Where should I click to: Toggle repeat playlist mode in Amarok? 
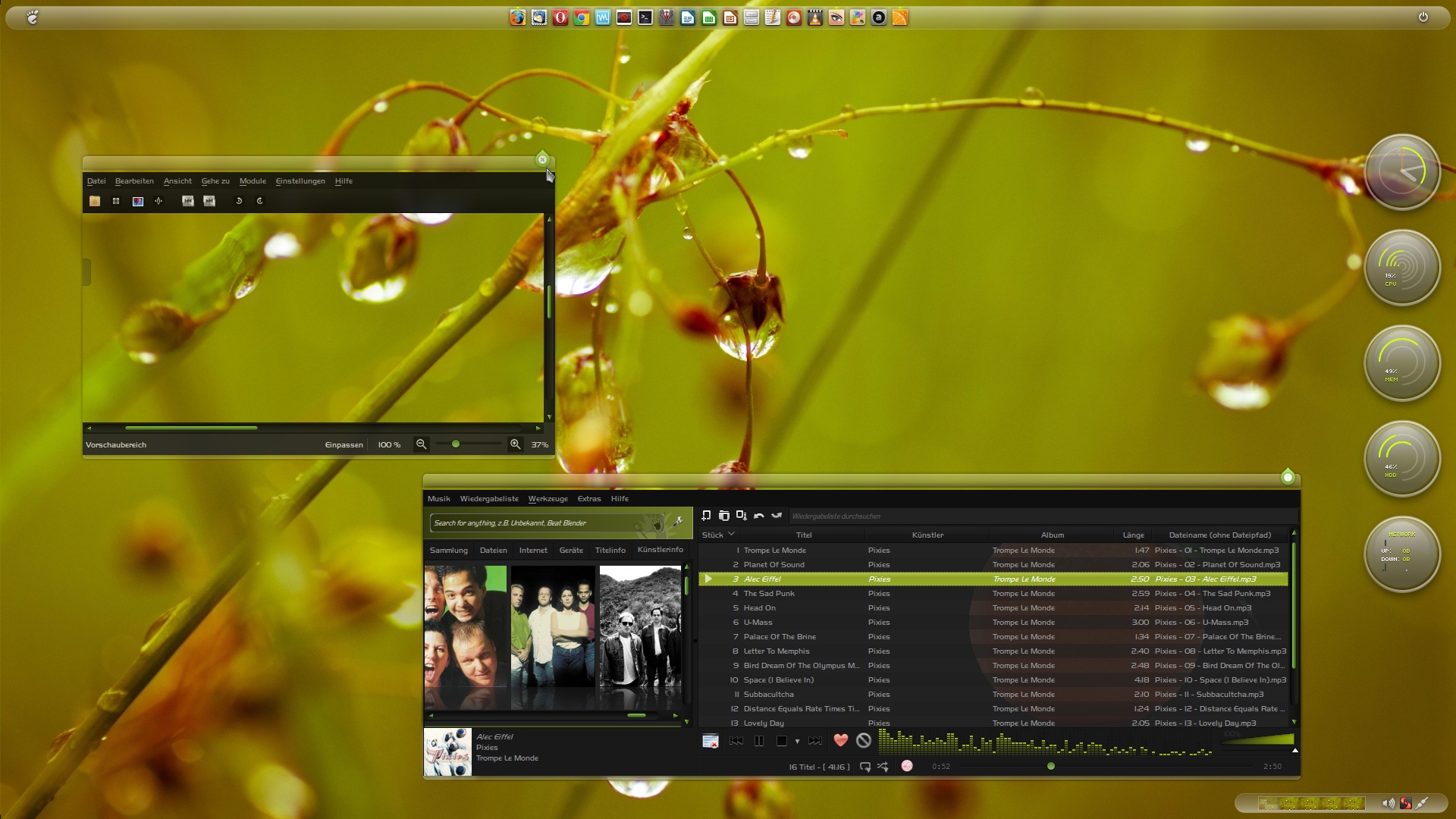click(x=865, y=767)
